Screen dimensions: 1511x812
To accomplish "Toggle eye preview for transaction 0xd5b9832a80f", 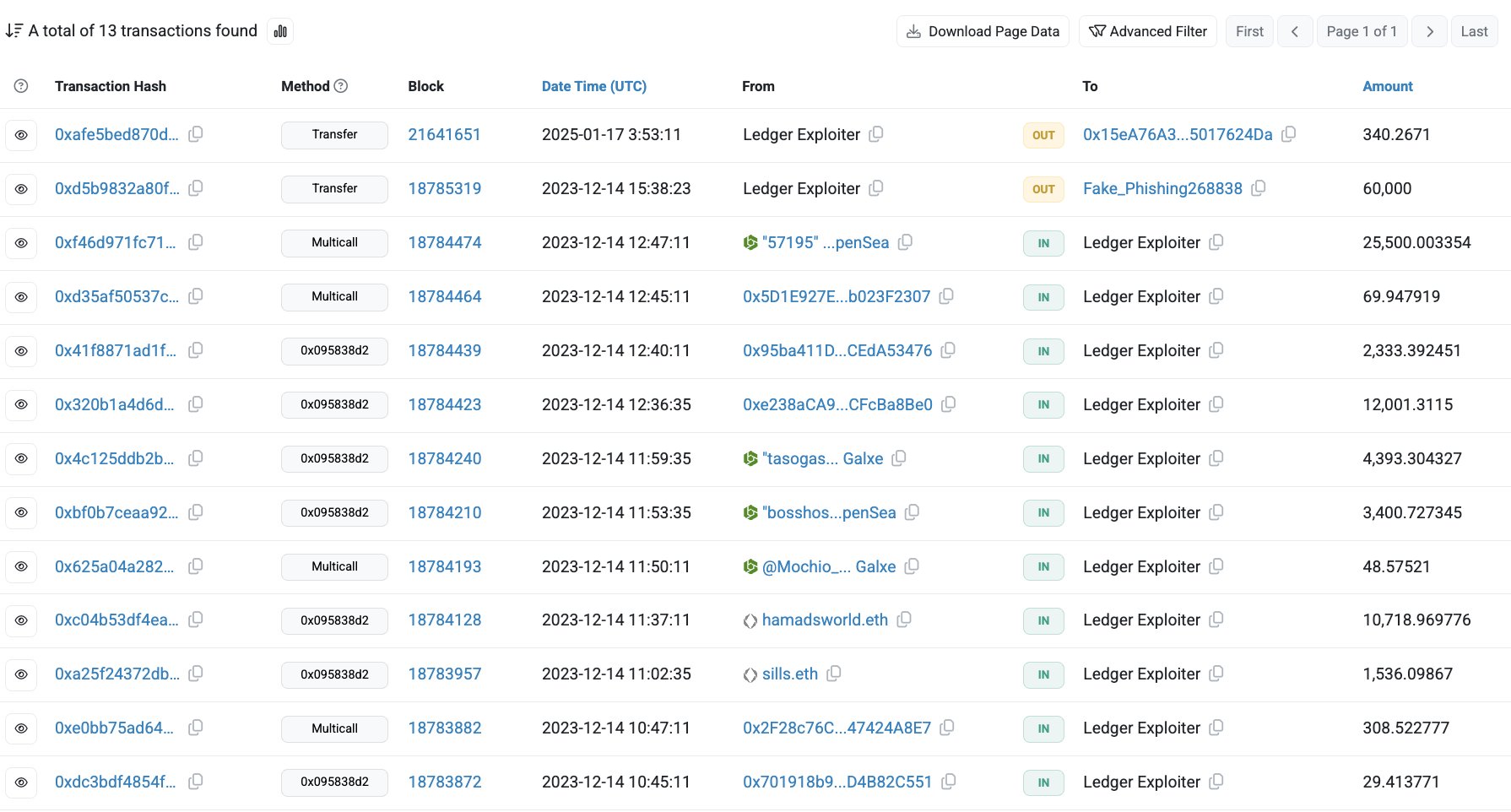I will [21, 189].
